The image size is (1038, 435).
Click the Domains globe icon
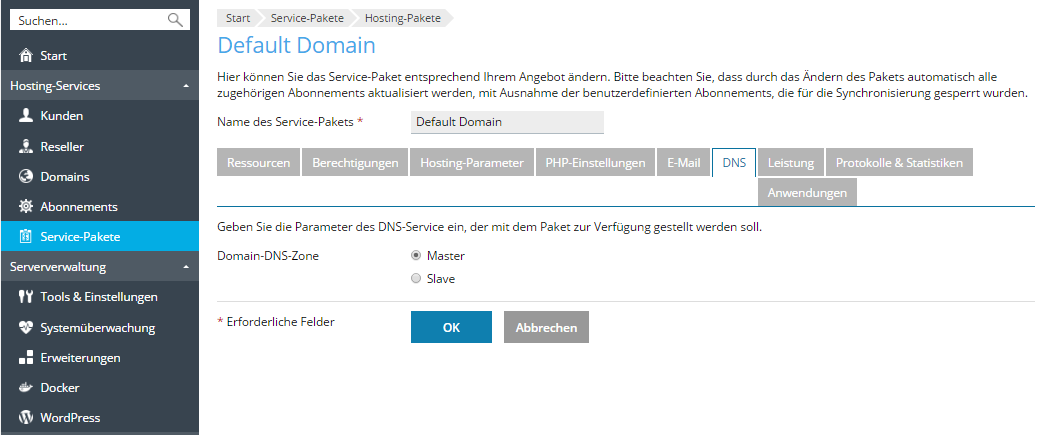point(27,177)
